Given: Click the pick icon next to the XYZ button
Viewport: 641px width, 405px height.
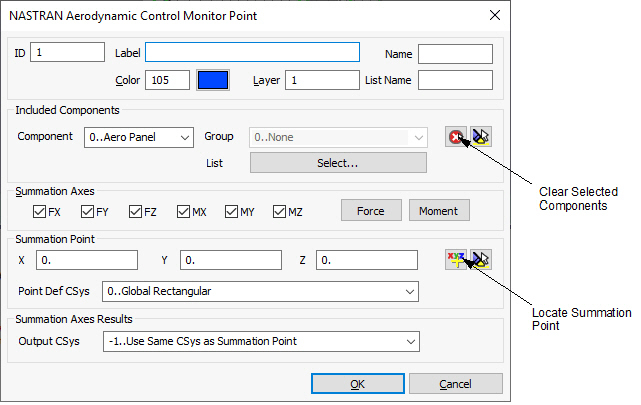Looking at the screenshot, I should click(x=481, y=260).
